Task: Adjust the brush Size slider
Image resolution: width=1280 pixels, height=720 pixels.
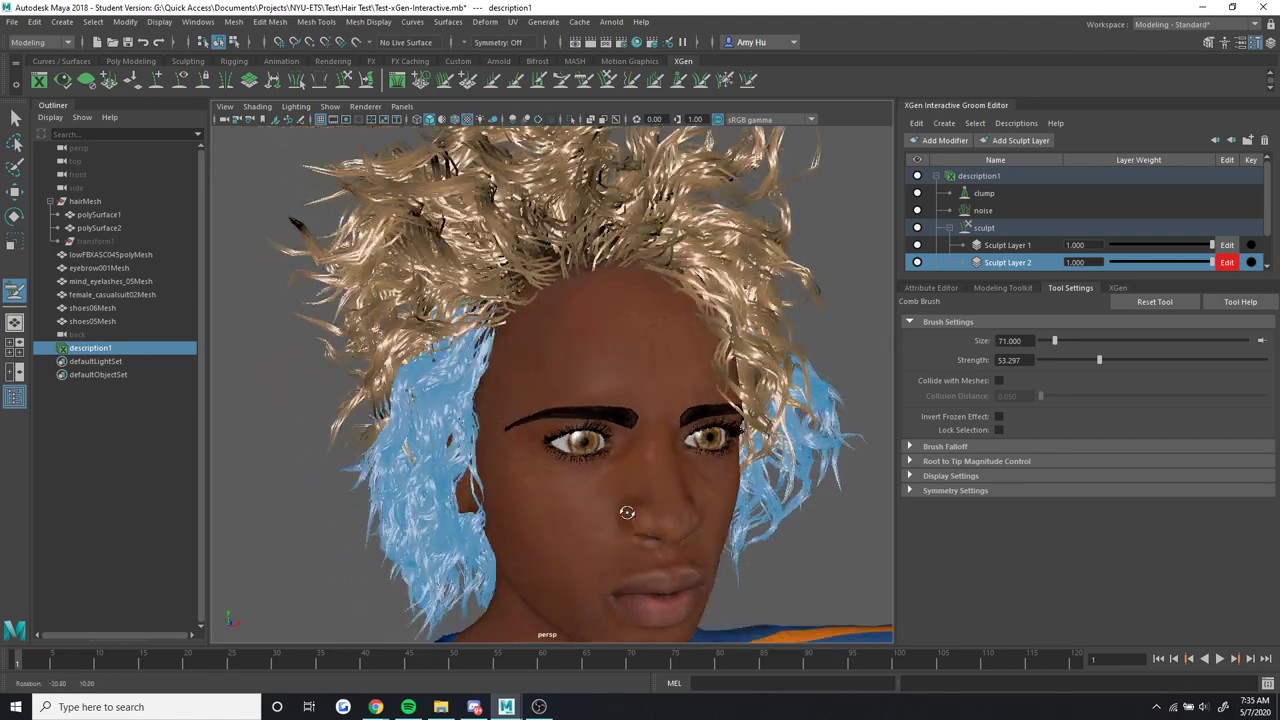Action: coord(1054,341)
